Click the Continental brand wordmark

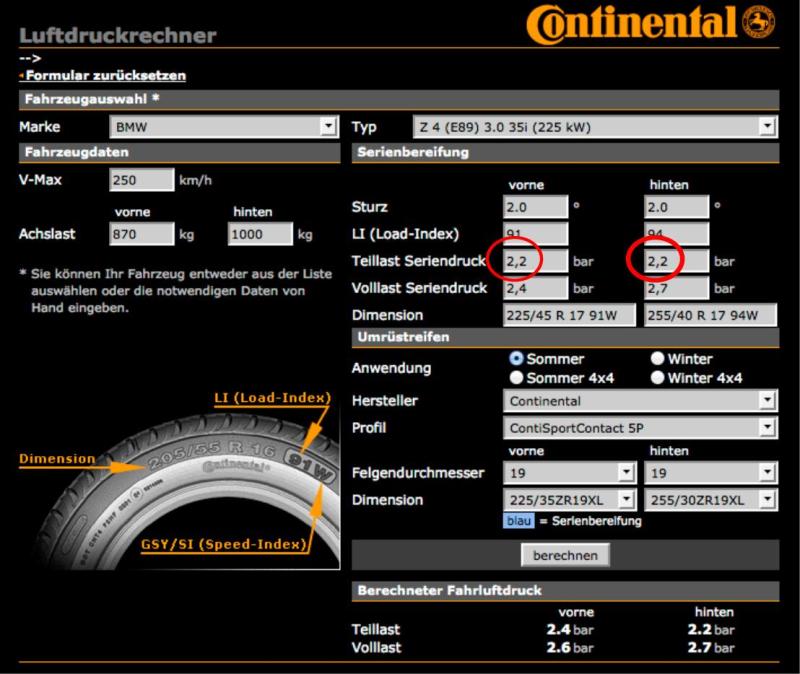pos(640,24)
